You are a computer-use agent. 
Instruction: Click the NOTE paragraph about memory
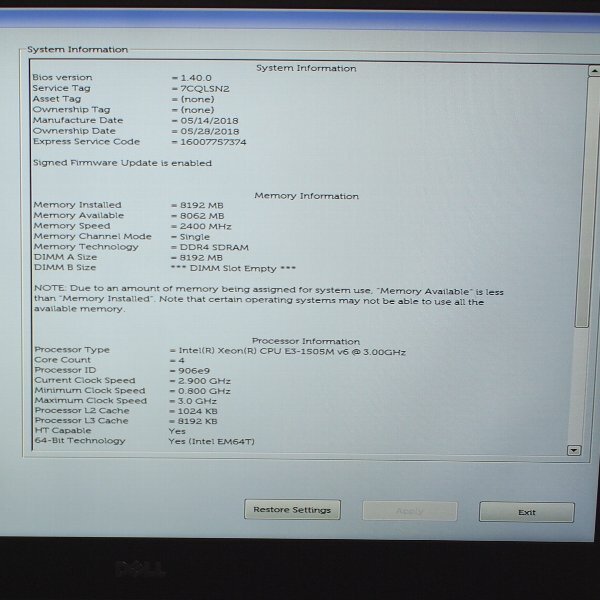tap(269, 299)
